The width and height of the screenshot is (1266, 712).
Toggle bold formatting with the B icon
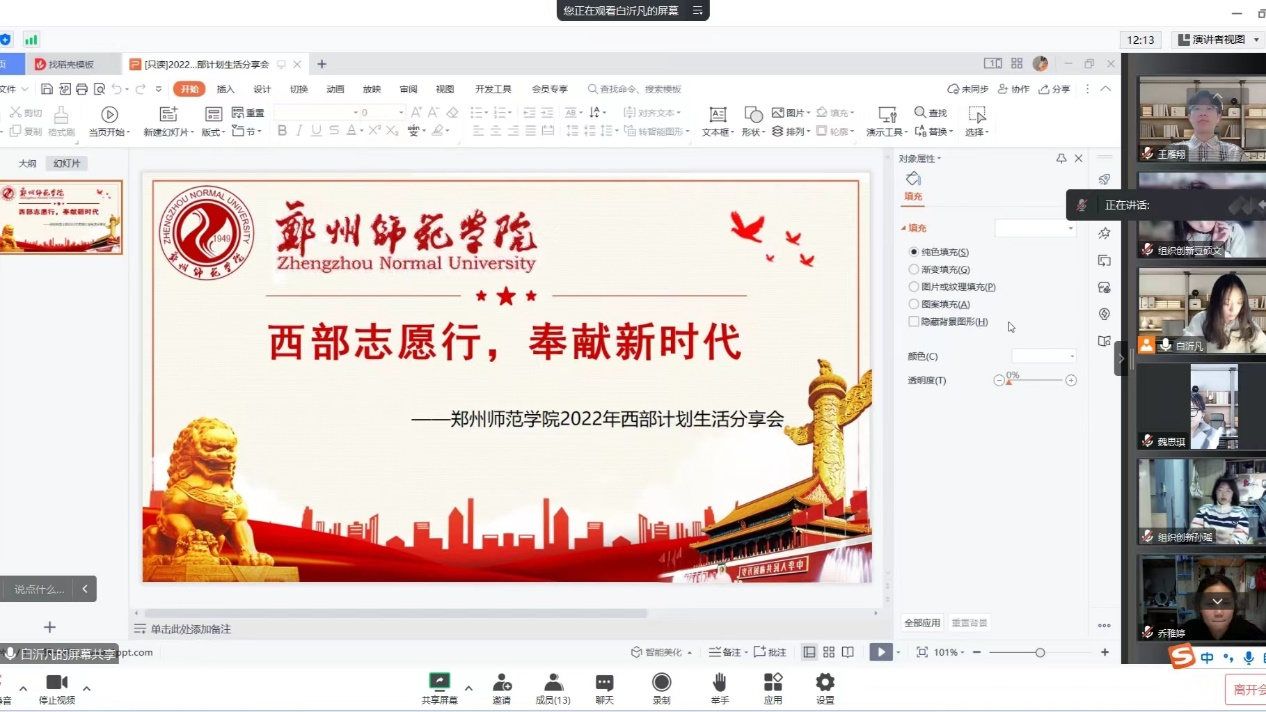pyautogui.click(x=282, y=130)
